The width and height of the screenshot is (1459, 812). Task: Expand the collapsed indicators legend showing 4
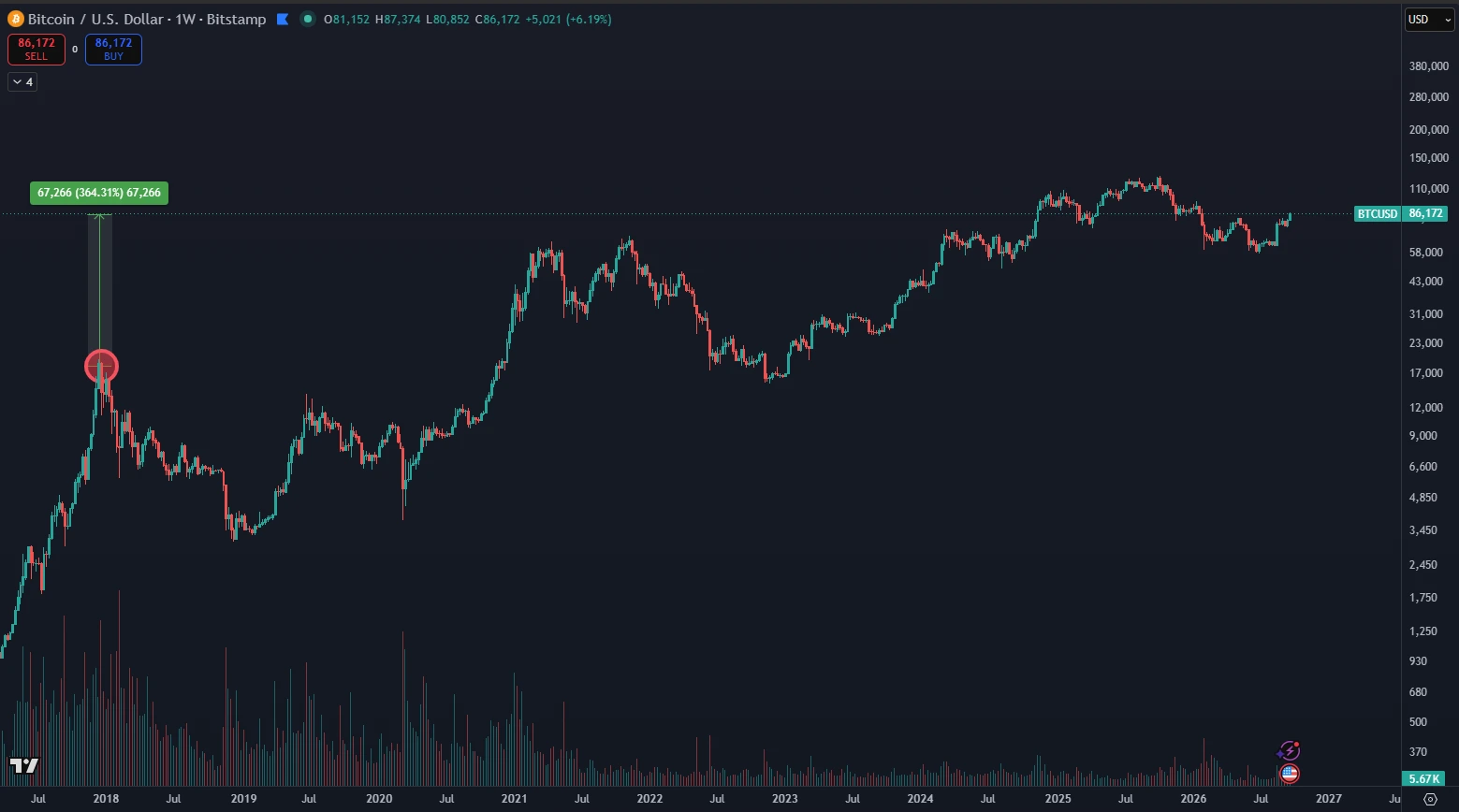22,82
